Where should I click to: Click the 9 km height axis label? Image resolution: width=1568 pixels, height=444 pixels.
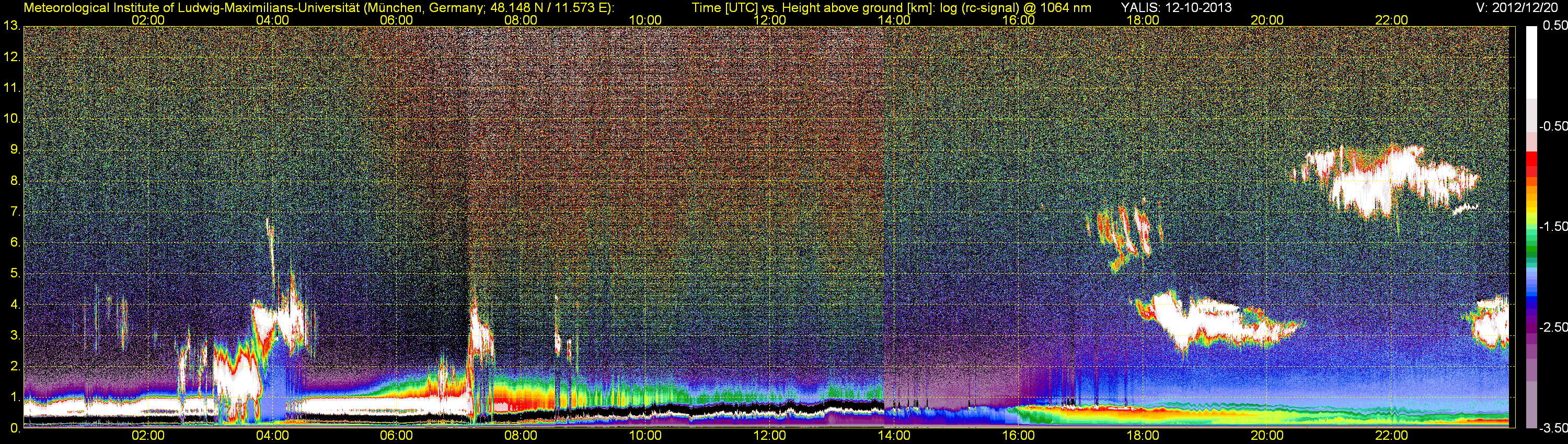(x=15, y=149)
